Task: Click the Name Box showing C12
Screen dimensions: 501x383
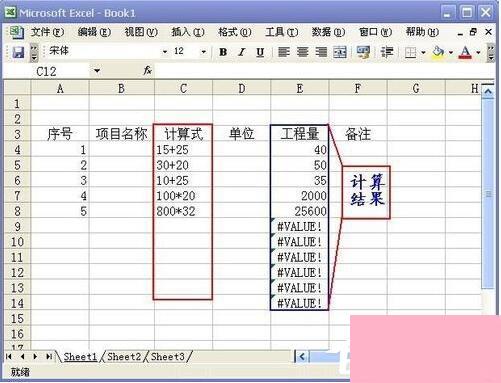Action: click(x=47, y=71)
